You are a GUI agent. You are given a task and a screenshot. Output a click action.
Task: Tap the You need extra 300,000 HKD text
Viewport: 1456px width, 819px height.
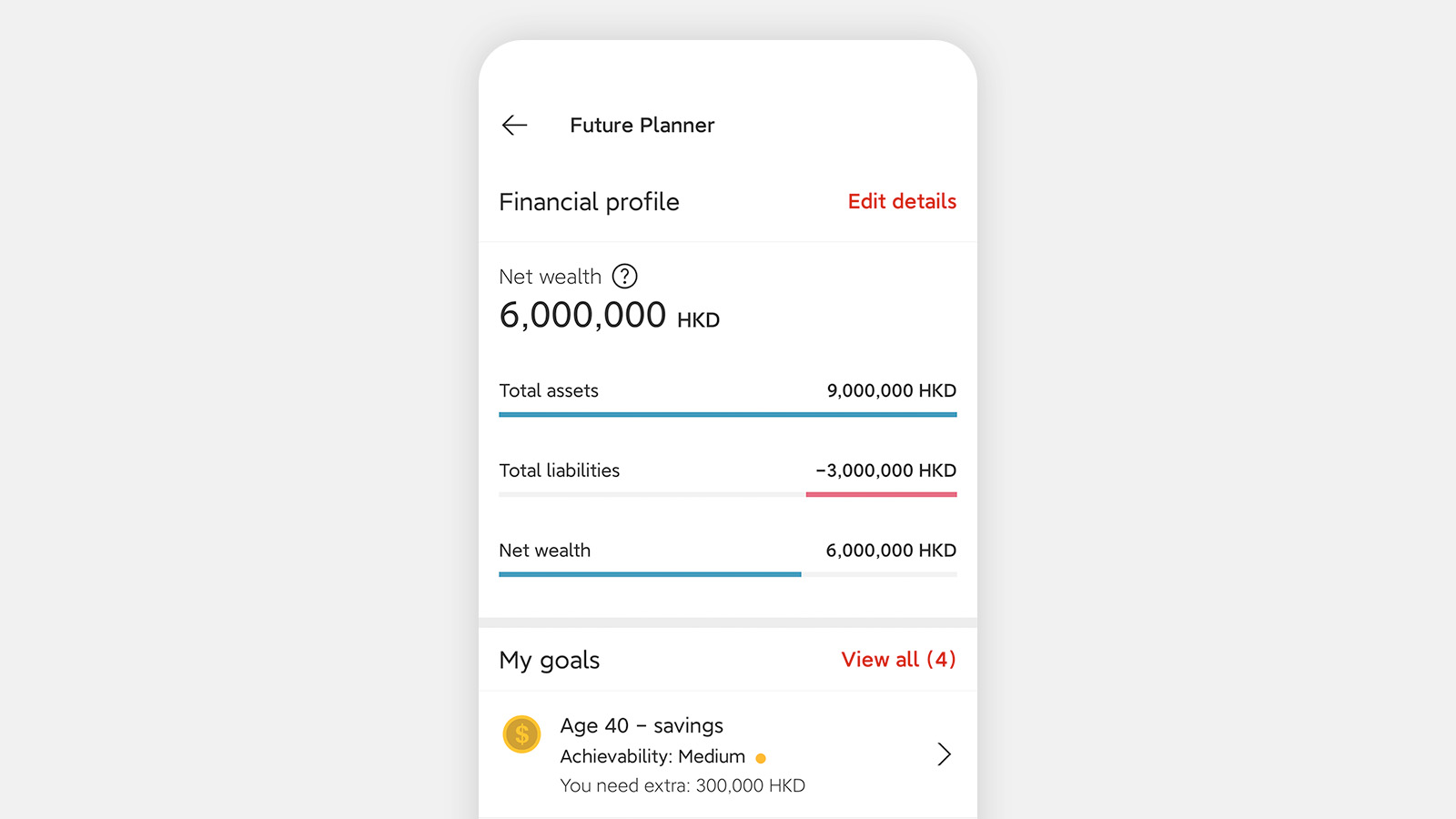[x=682, y=785]
